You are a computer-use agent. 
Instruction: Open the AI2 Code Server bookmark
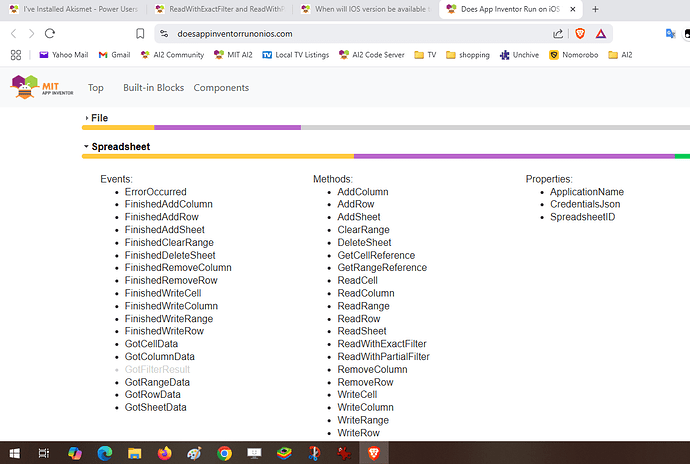coord(372,55)
